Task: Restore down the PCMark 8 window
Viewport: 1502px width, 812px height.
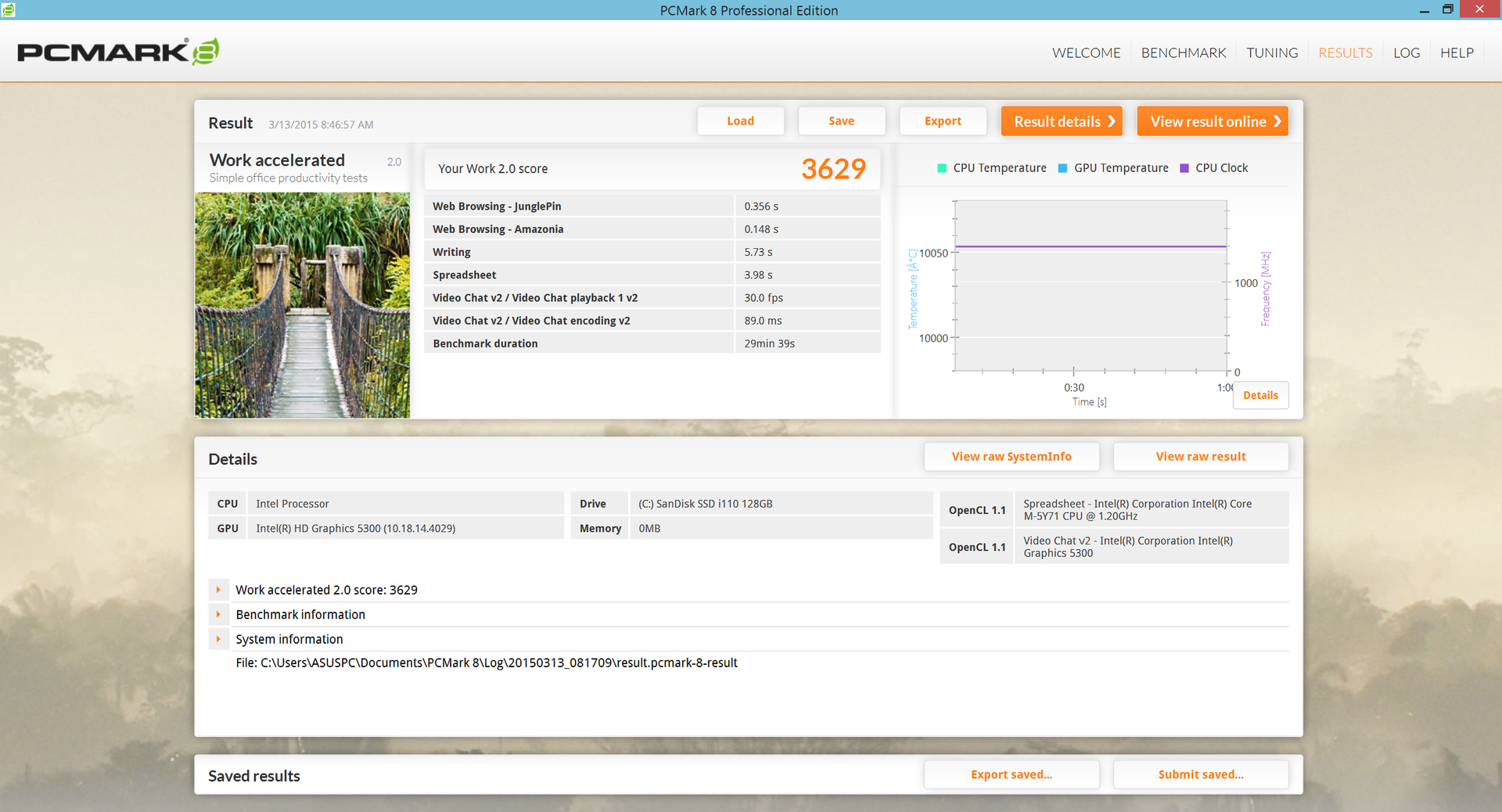Action: pos(1448,9)
